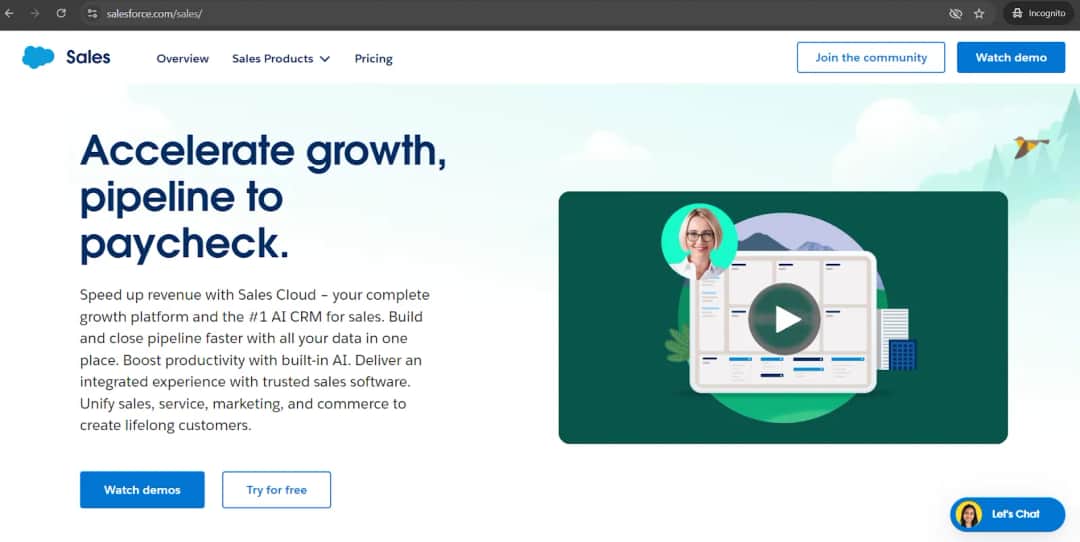The image size is (1080, 542).
Task: Reload the page with the refresh icon
Action: (x=61, y=13)
